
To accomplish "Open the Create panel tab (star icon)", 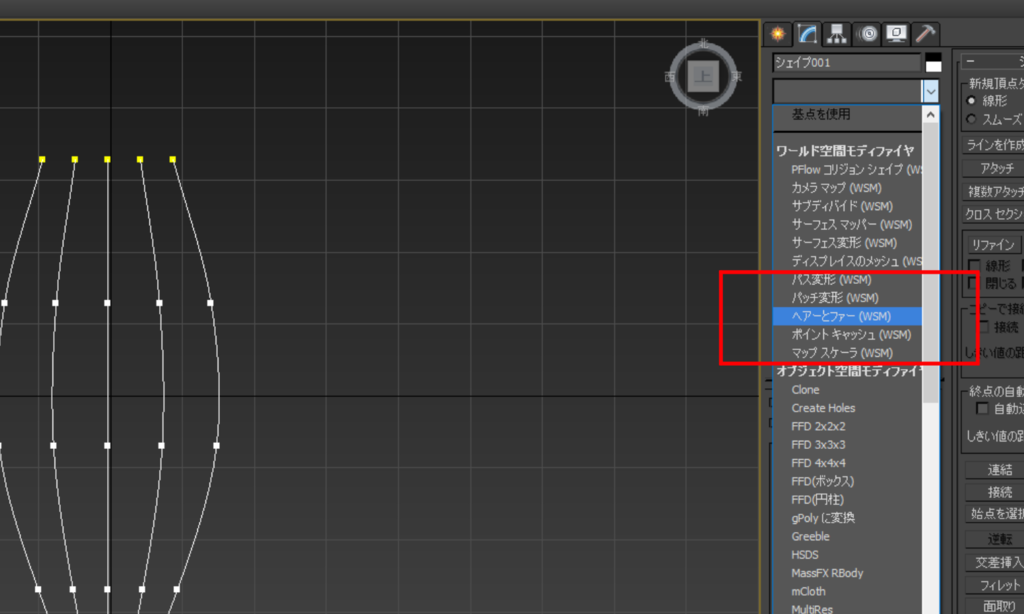I will 777,34.
